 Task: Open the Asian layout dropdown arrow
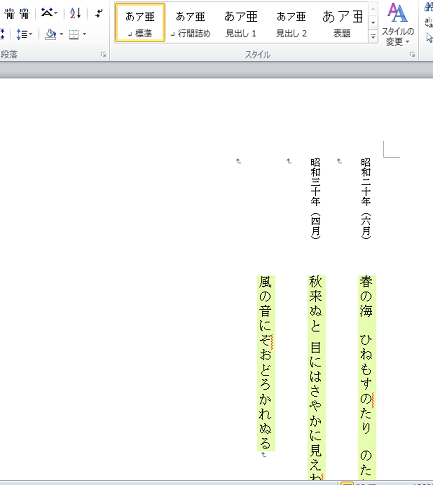pos(56,13)
